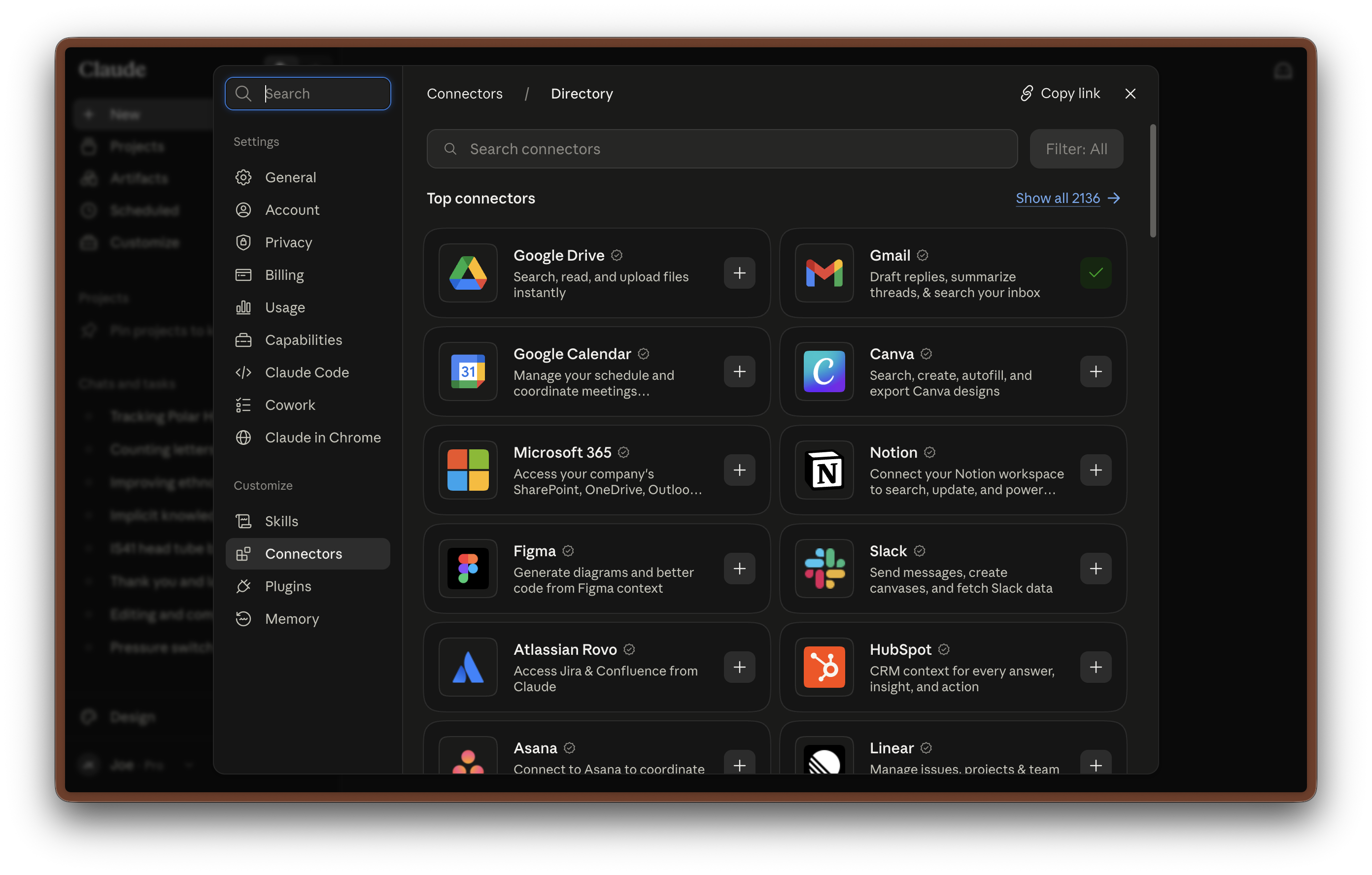Focus the Search connectors field

tap(722, 149)
